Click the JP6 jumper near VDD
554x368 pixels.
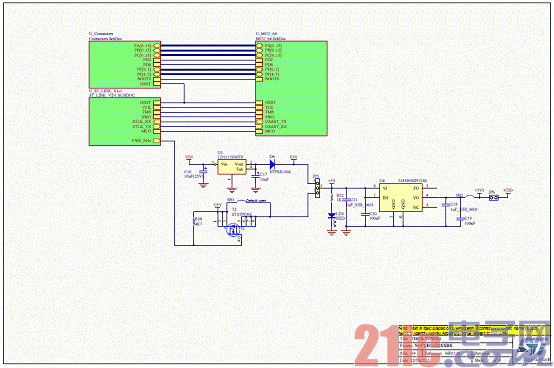point(494,198)
